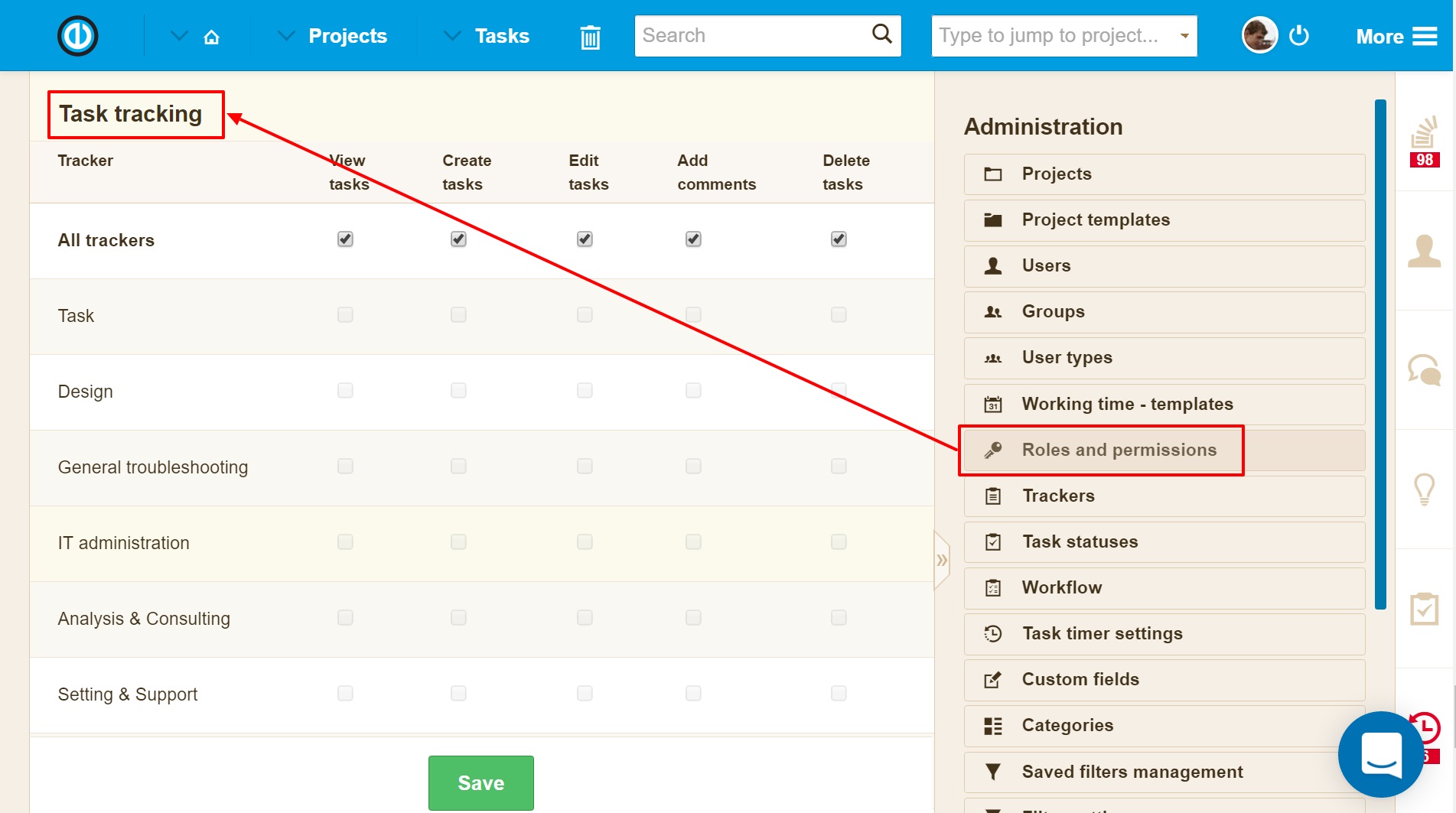Uncheck View tasks for All trackers
Image resolution: width=1456 pixels, height=813 pixels.
pyautogui.click(x=345, y=239)
